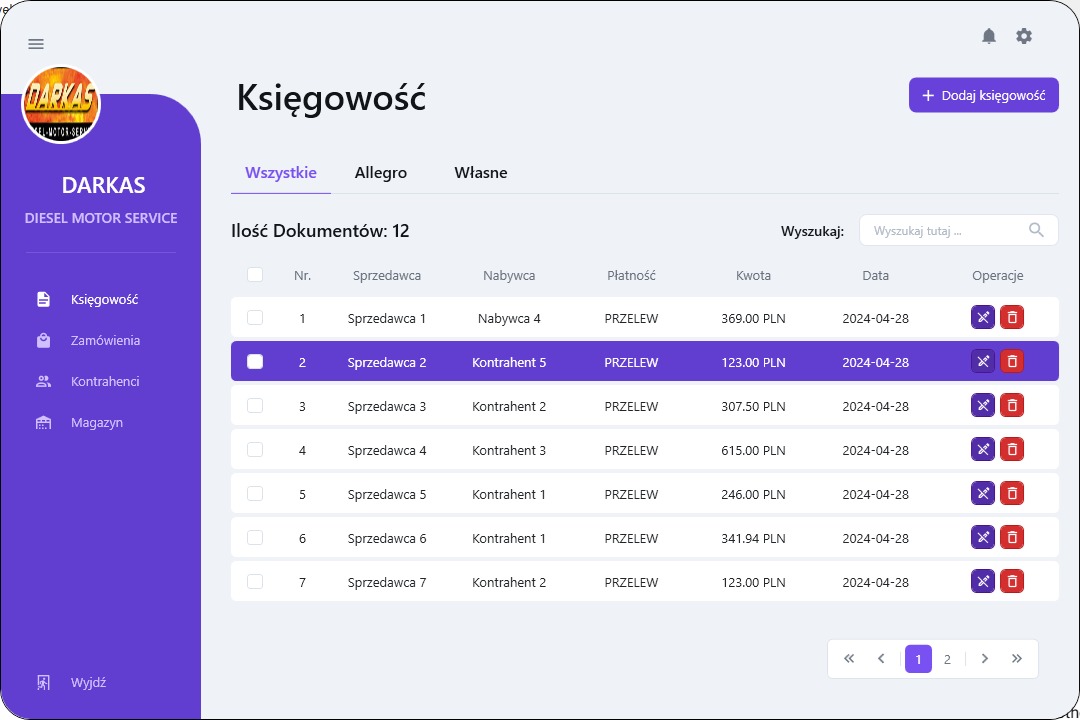Image resolution: width=1080 pixels, height=720 pixels.
Task: Open the Własne tab
Action: (x=481, y=172)
